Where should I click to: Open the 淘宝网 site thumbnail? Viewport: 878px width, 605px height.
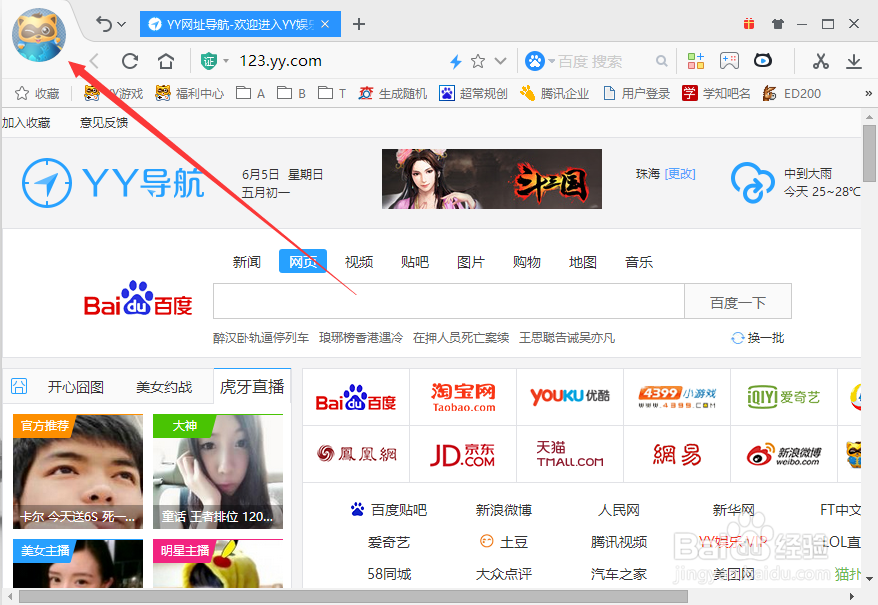[x=463, y=396]
